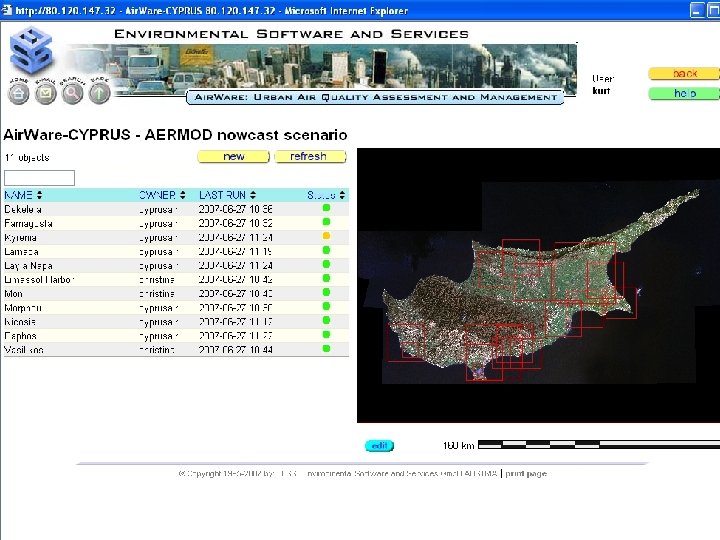Click the ESS blue cube logo
The width and height of the screenshot is (720, 540).
pos(31,51)
